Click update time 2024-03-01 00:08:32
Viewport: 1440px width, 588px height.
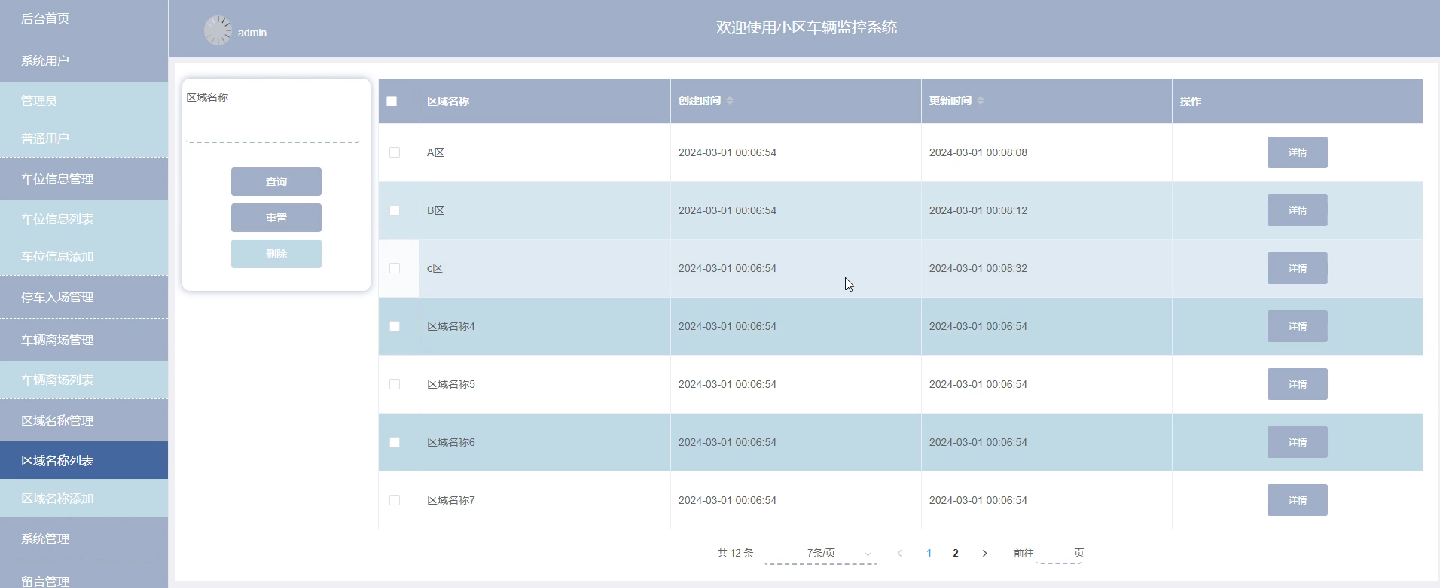[978, 269]
